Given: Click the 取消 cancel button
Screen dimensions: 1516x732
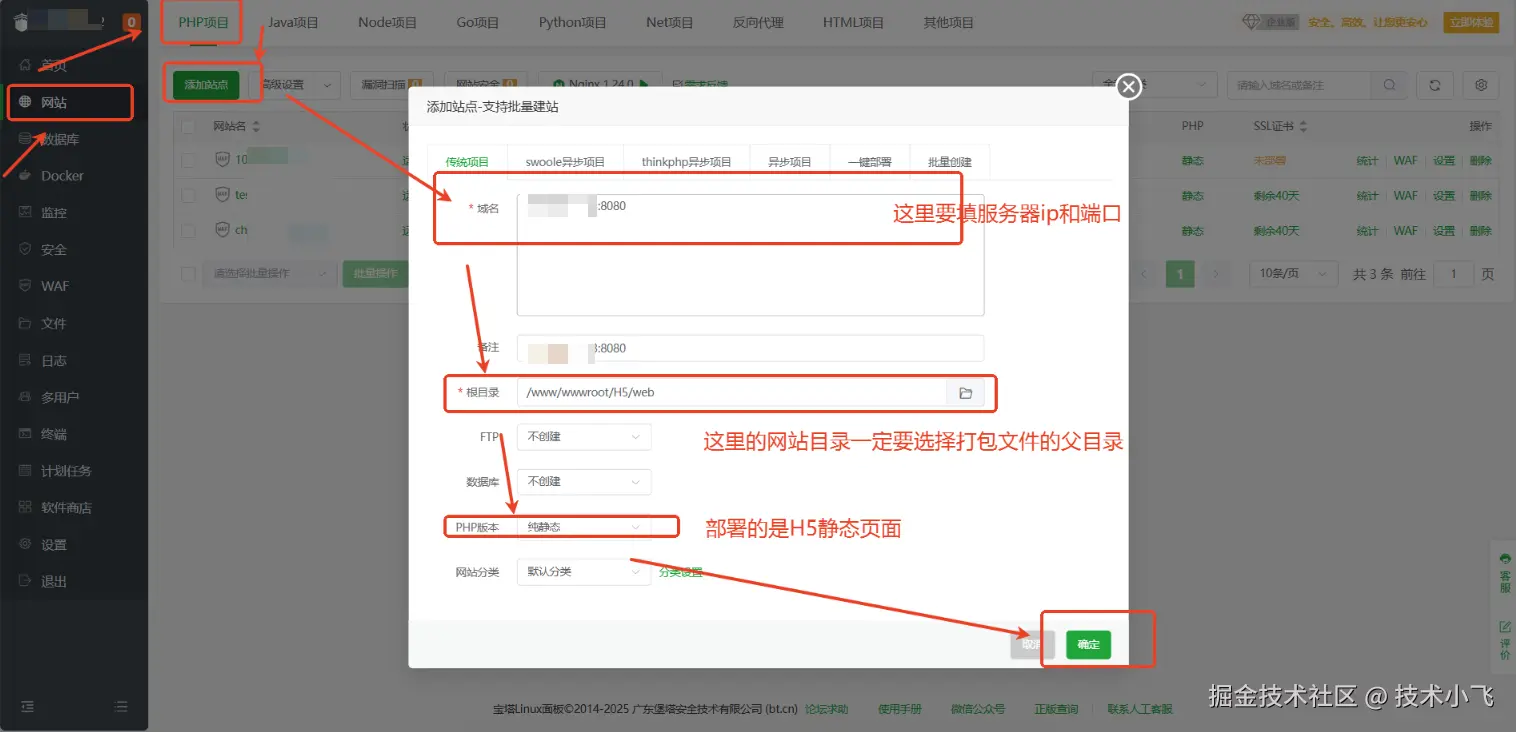Looking at the screenshot, I should 1032,645.
